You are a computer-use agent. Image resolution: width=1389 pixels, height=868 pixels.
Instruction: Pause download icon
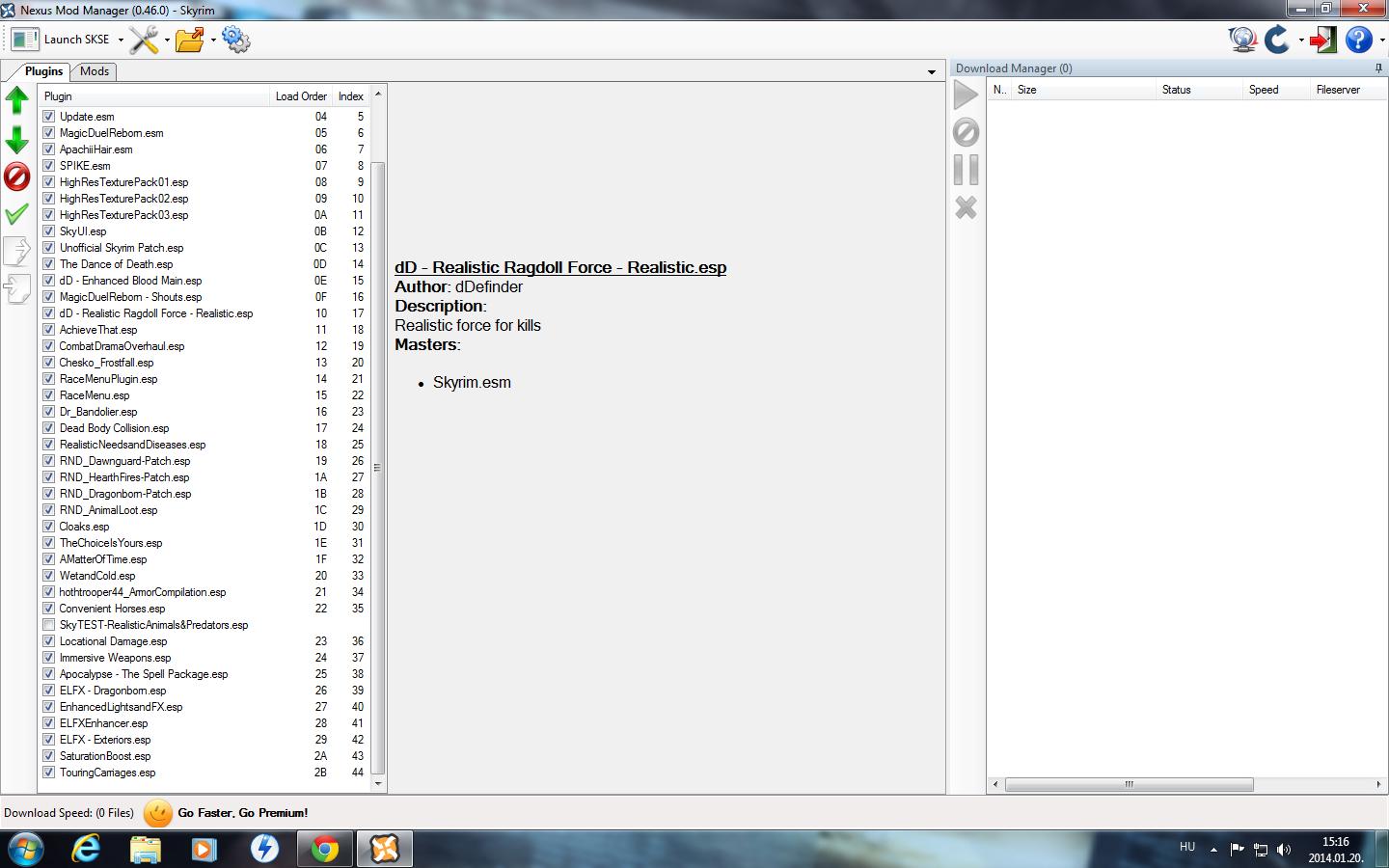[x=966, y=170]
